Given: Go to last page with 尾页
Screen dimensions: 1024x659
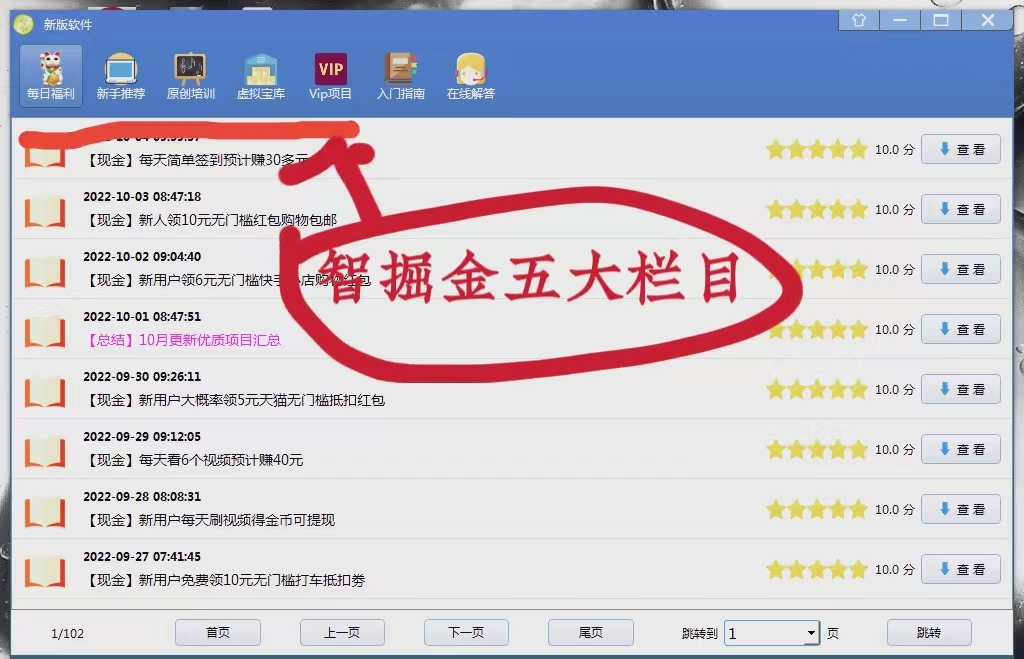Looking at the screenshot, I should pos(590,633).
